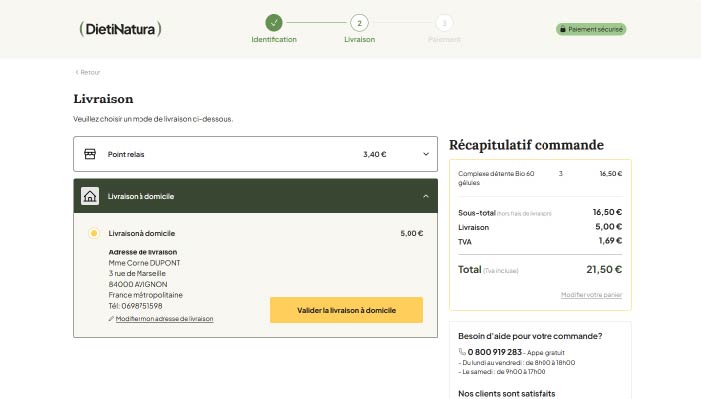The height and width of the screenshot is (399, 701).
Task: Click the 5,00 € home delivery price
Action: click(411, 233)
